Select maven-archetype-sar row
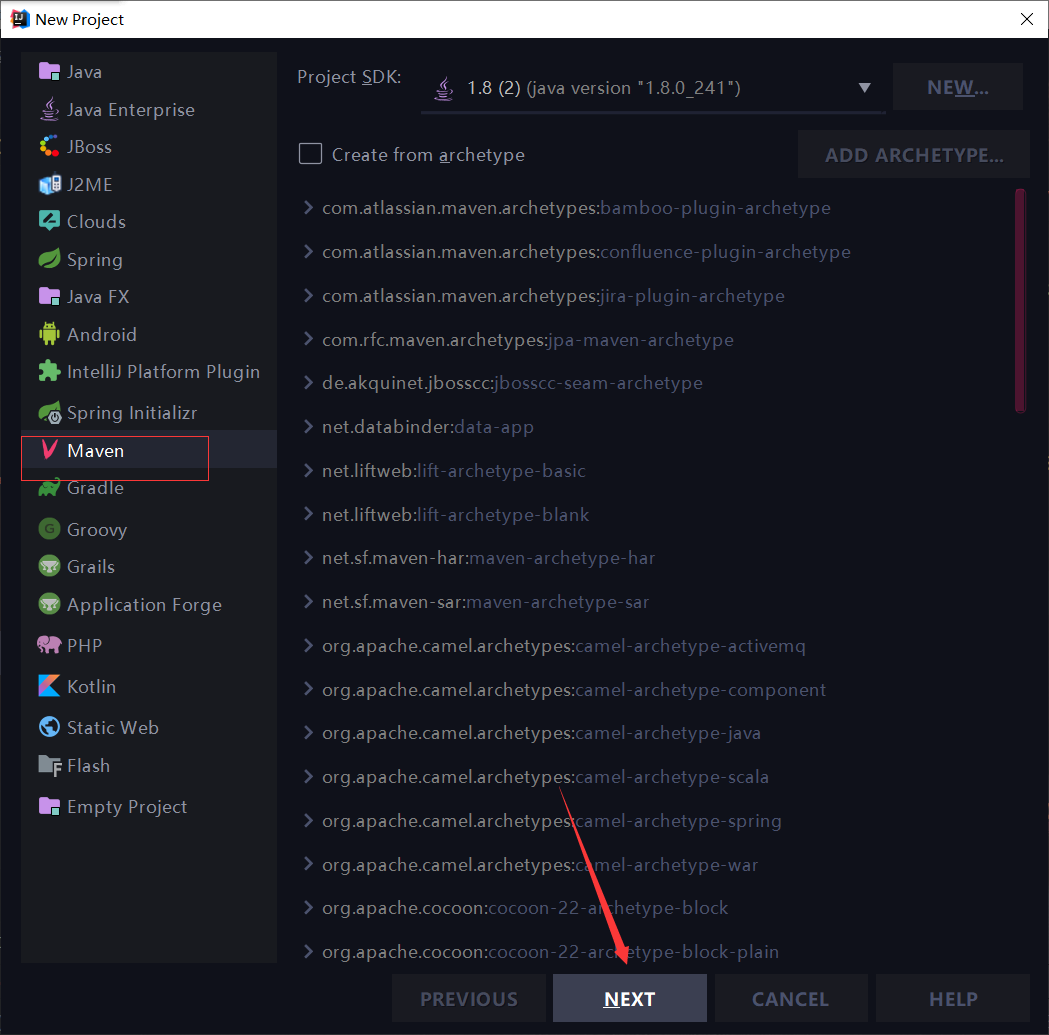The height and width of the screenshot is (1035, 1049). pos(654,602)
